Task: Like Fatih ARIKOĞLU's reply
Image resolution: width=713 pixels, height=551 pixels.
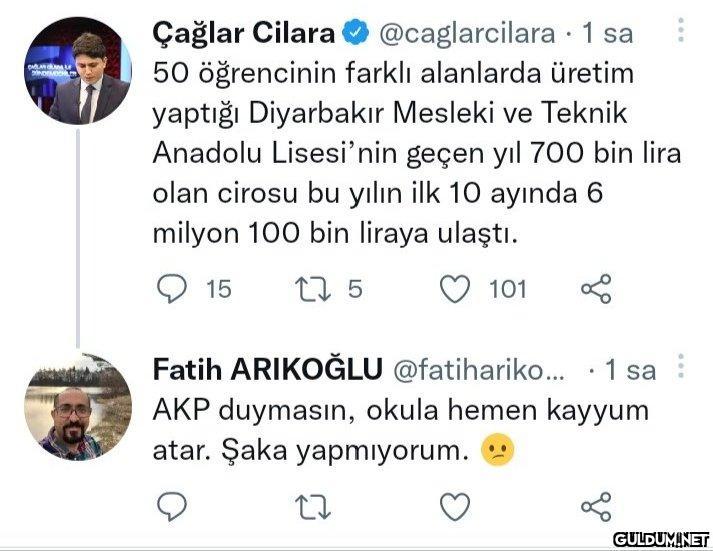Action: click(454, 505)
